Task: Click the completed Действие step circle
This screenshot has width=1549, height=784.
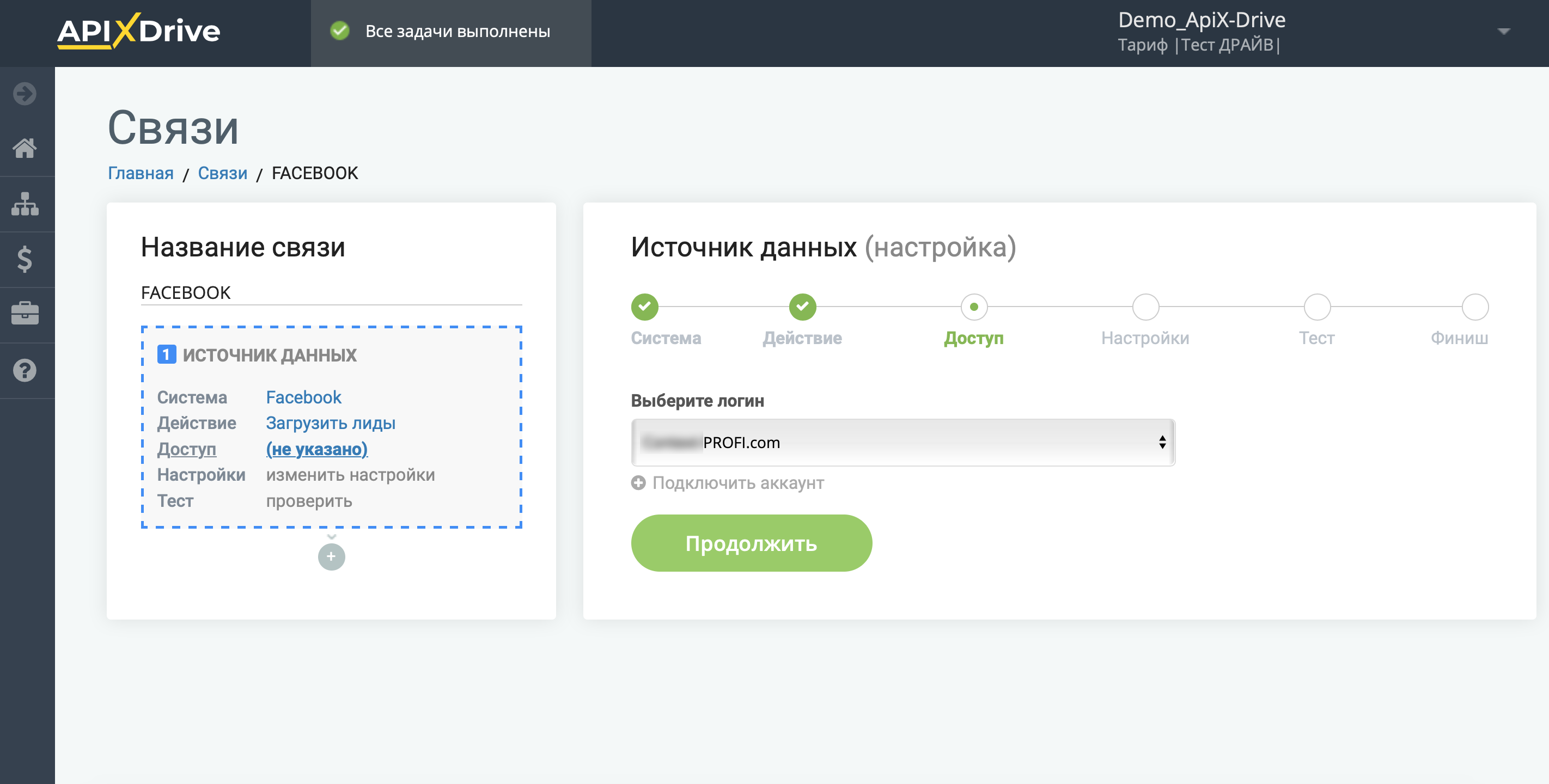Action: pos(802,307)
